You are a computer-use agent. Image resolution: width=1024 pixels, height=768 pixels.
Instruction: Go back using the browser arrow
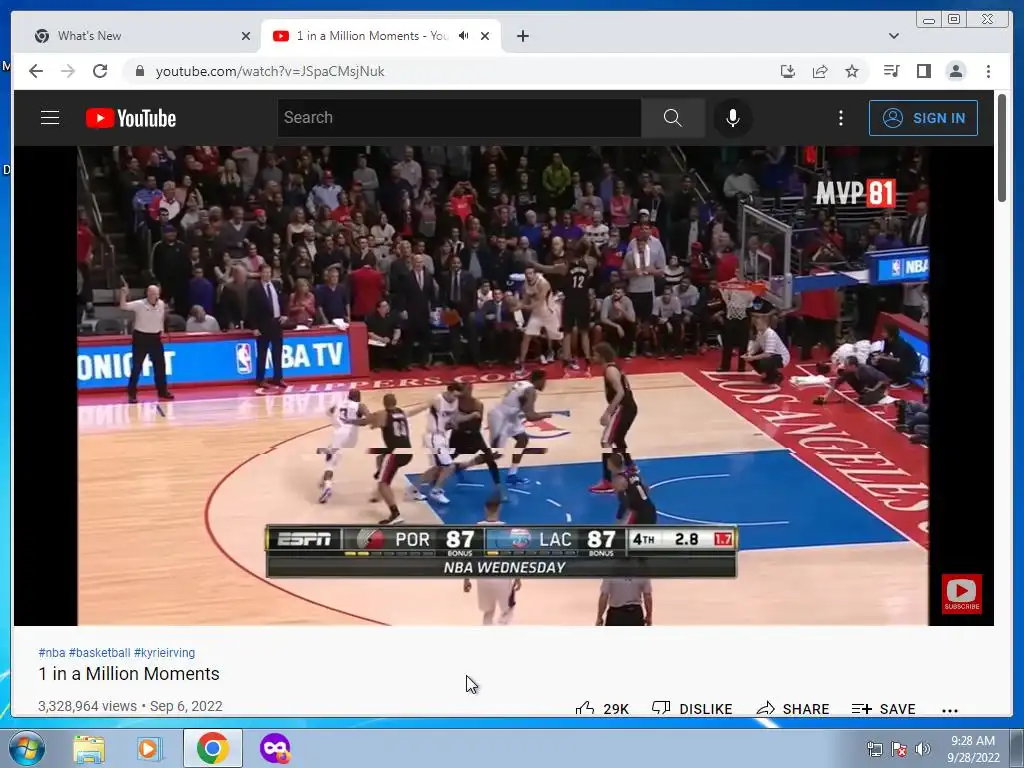36,71
